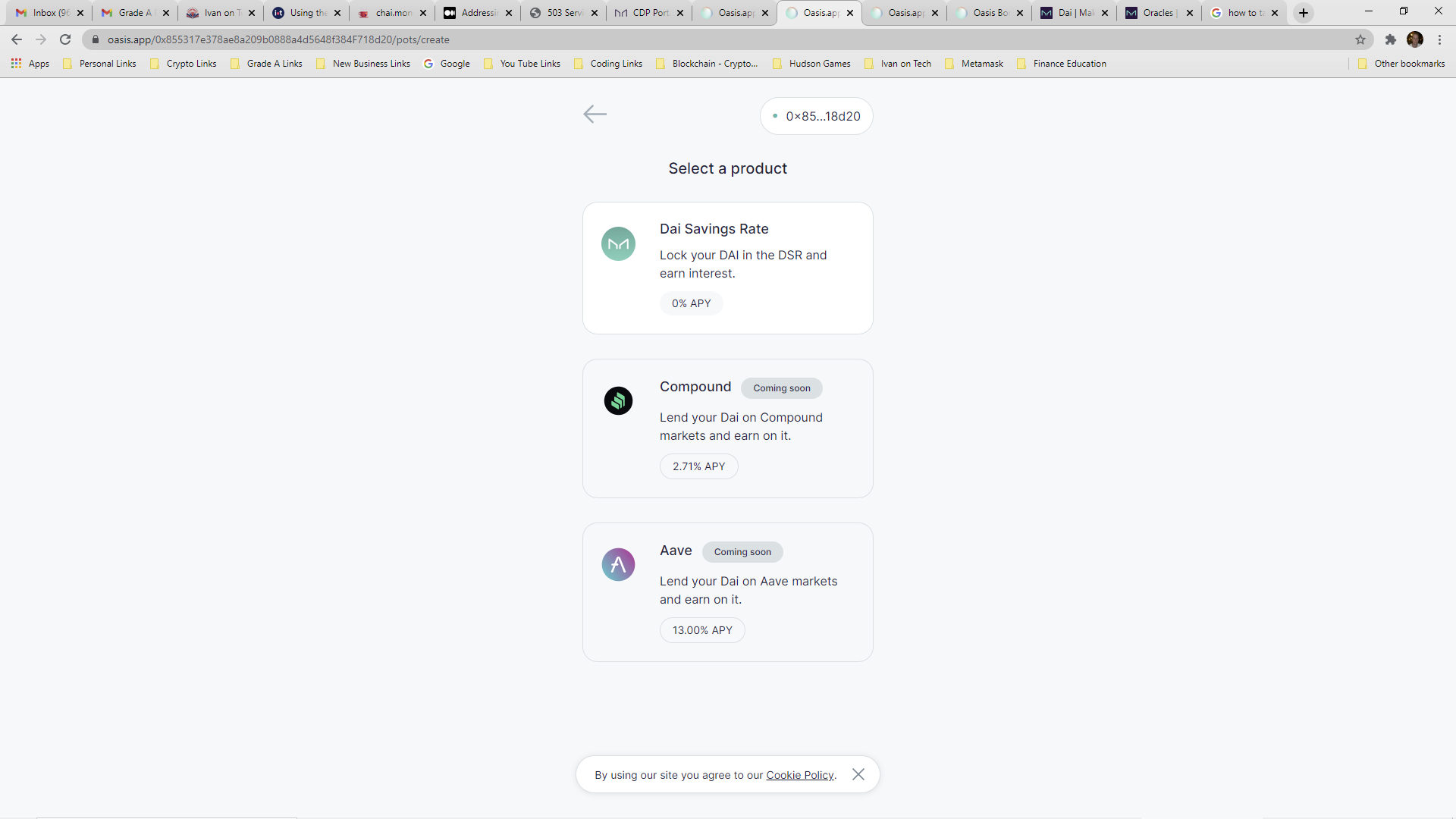Click the Aave Coming soon badge
1456x819 pixels.
tap(742, 552)
